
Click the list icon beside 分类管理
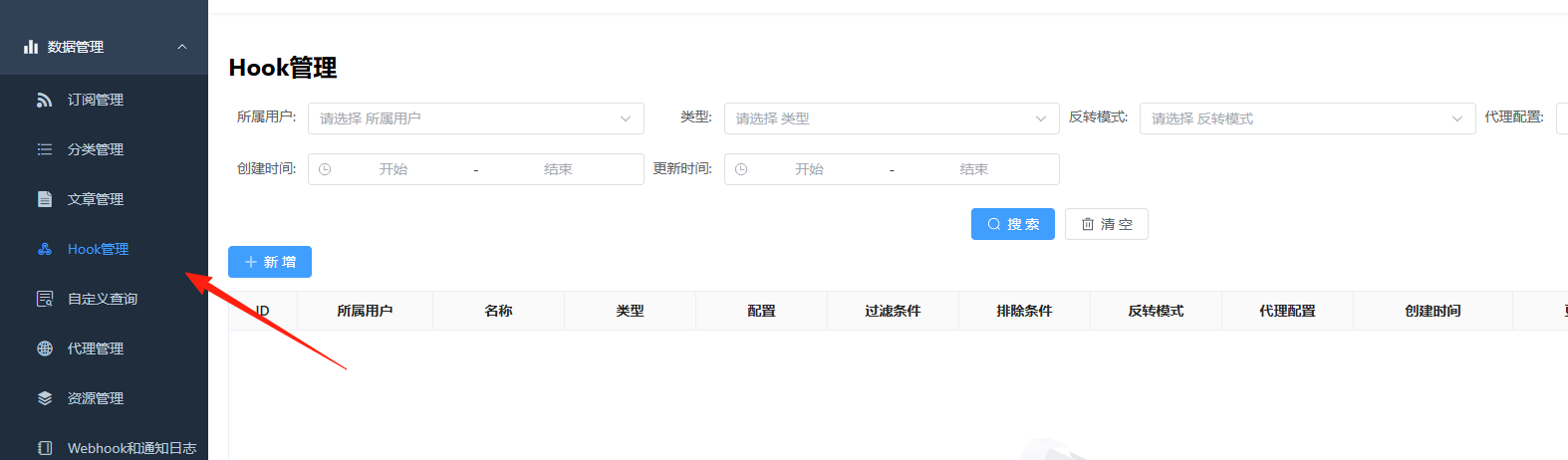pyautogui.click(x=45, y=149)
